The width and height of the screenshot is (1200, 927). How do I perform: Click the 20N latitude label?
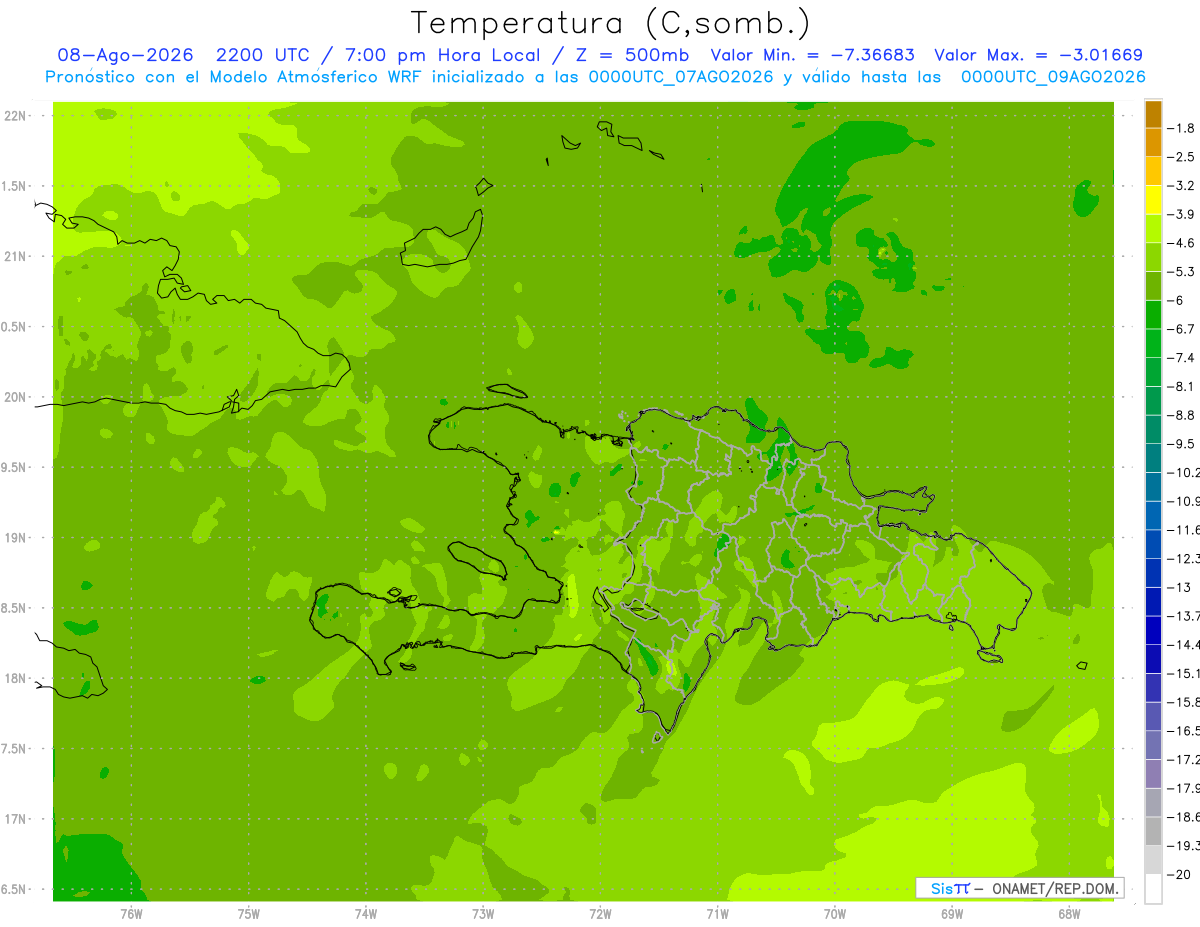tap(15, 397)
